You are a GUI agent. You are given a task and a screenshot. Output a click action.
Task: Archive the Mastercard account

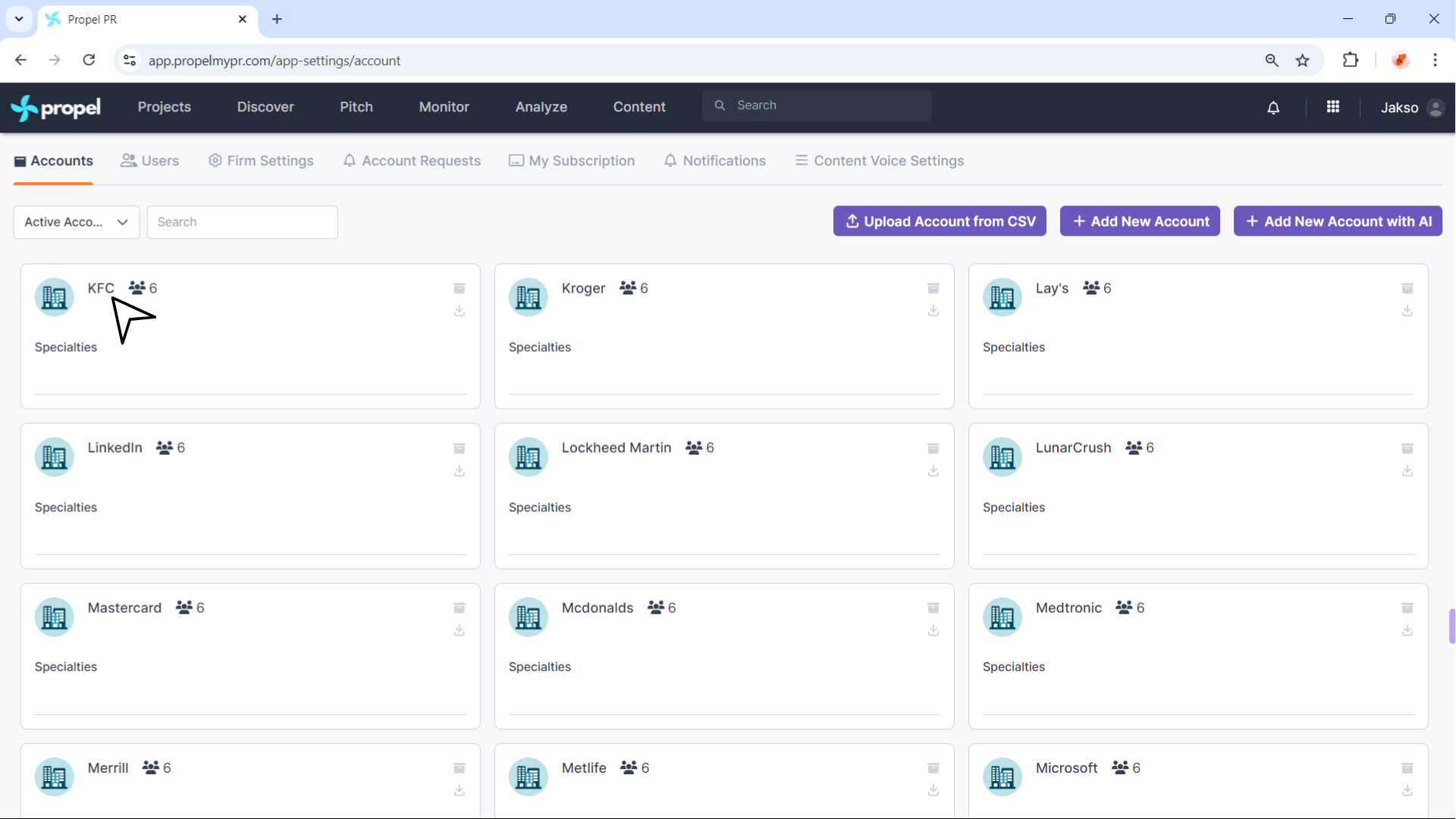point(459,608)
